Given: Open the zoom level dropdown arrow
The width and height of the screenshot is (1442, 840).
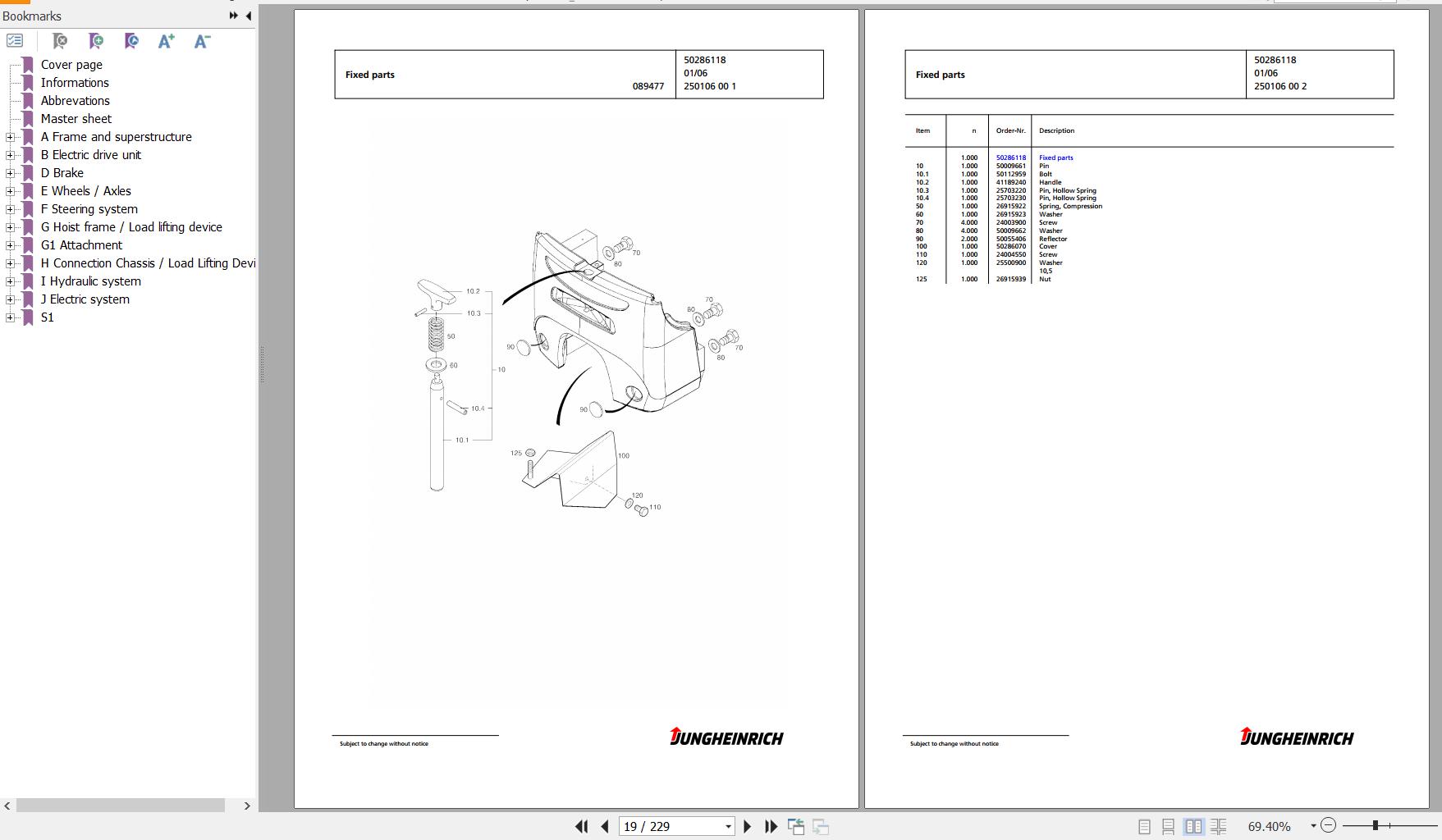Looking at the screenshot, I should [1313, 826].
